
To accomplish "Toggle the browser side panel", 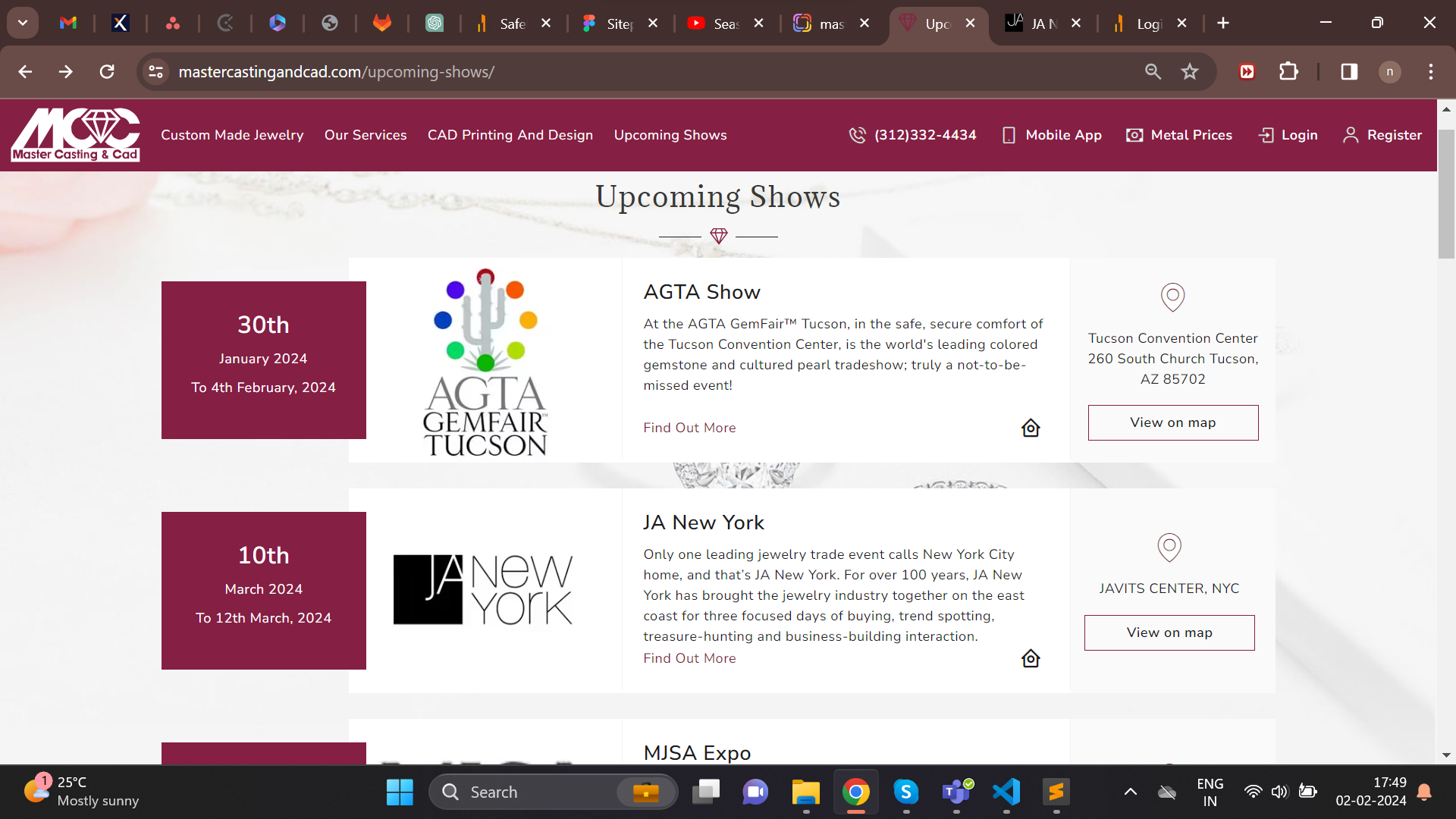I will pyautogui.click(x=1349, y=71).
